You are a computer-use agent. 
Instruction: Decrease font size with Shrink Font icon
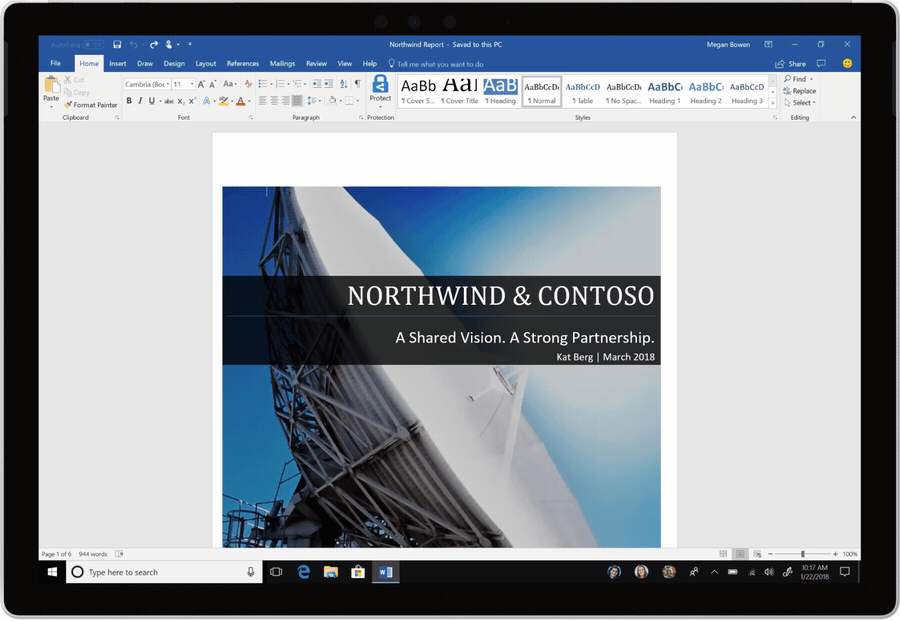point(212,84)
